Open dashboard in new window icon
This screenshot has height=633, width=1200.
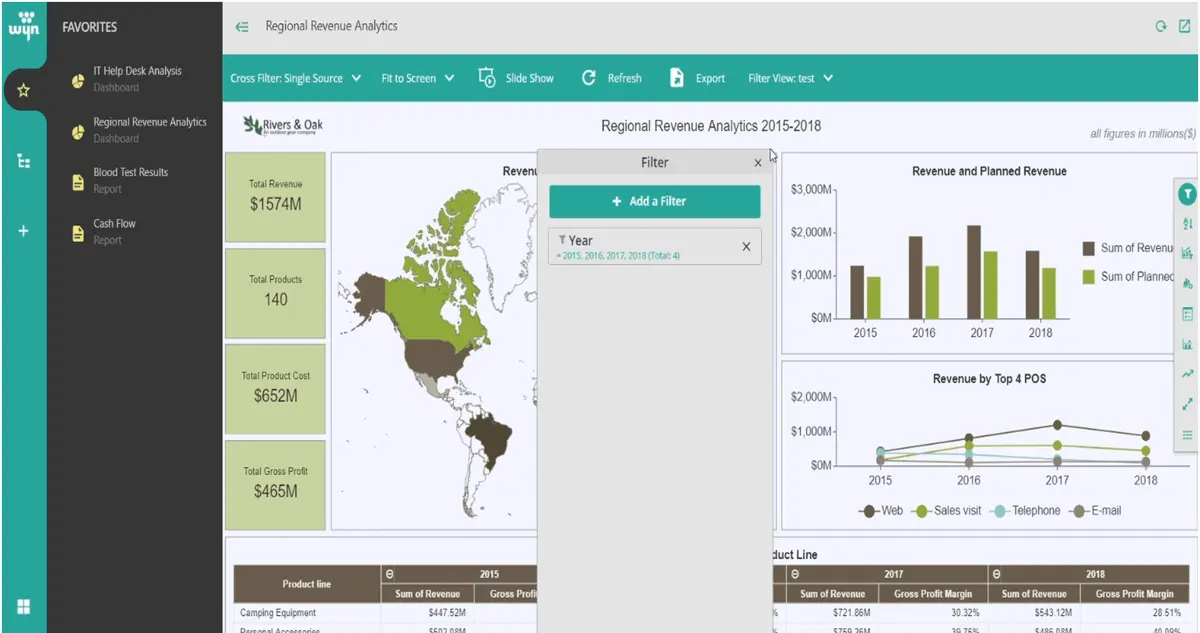[x=1184, y=27]
